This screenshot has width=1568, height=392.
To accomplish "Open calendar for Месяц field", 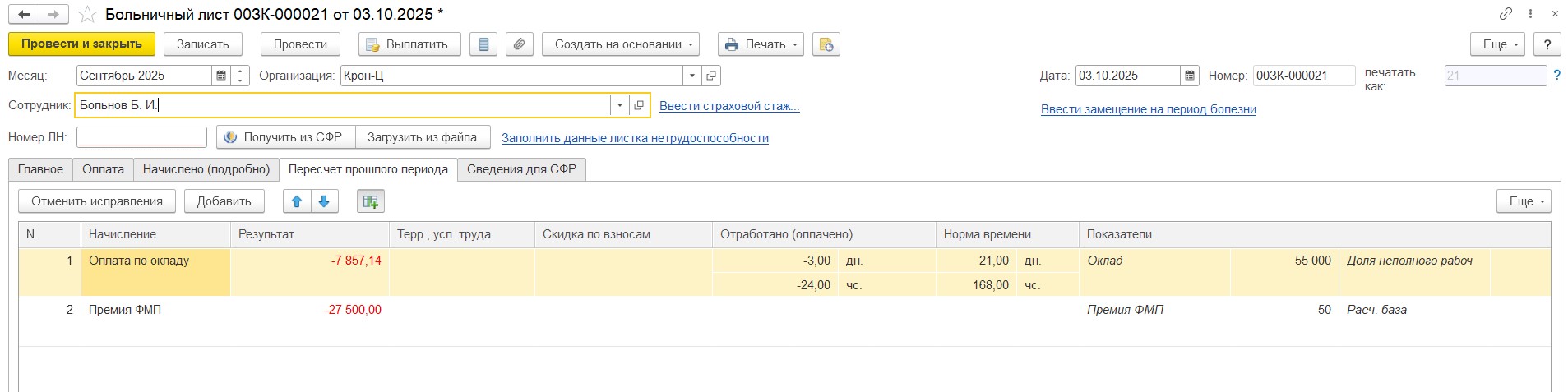I will click(x=220, y=76).
